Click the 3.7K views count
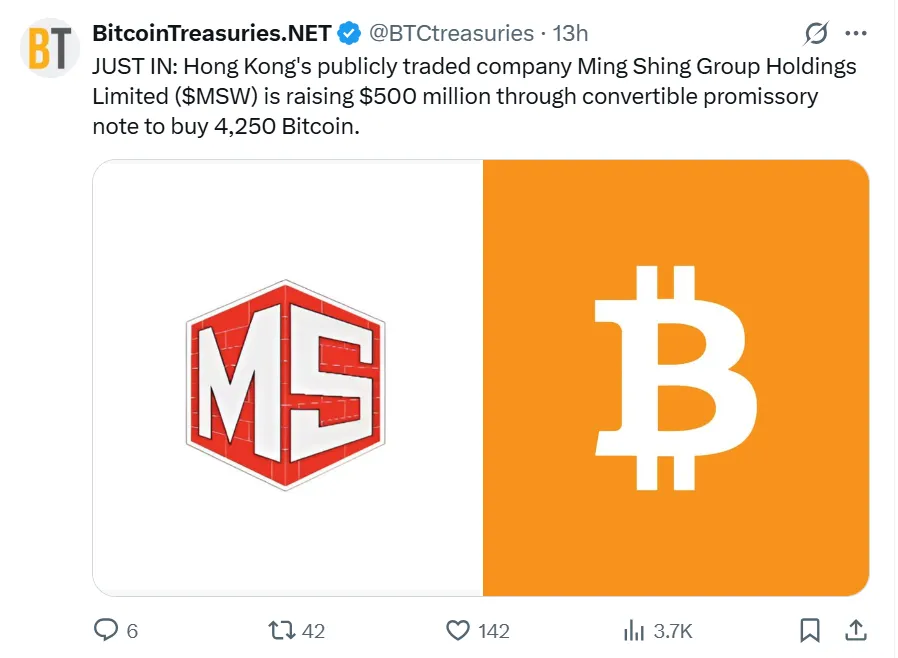 [x=673, y=631]
